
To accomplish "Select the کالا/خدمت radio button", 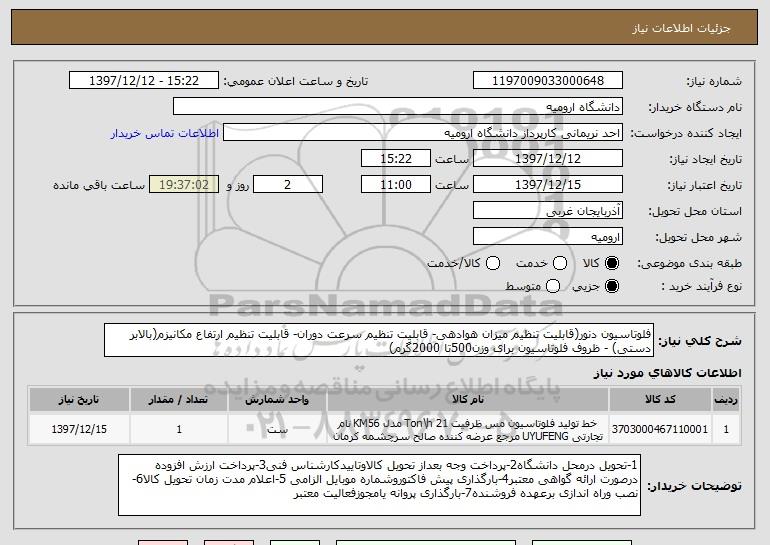I will click(x=493, y=264).
